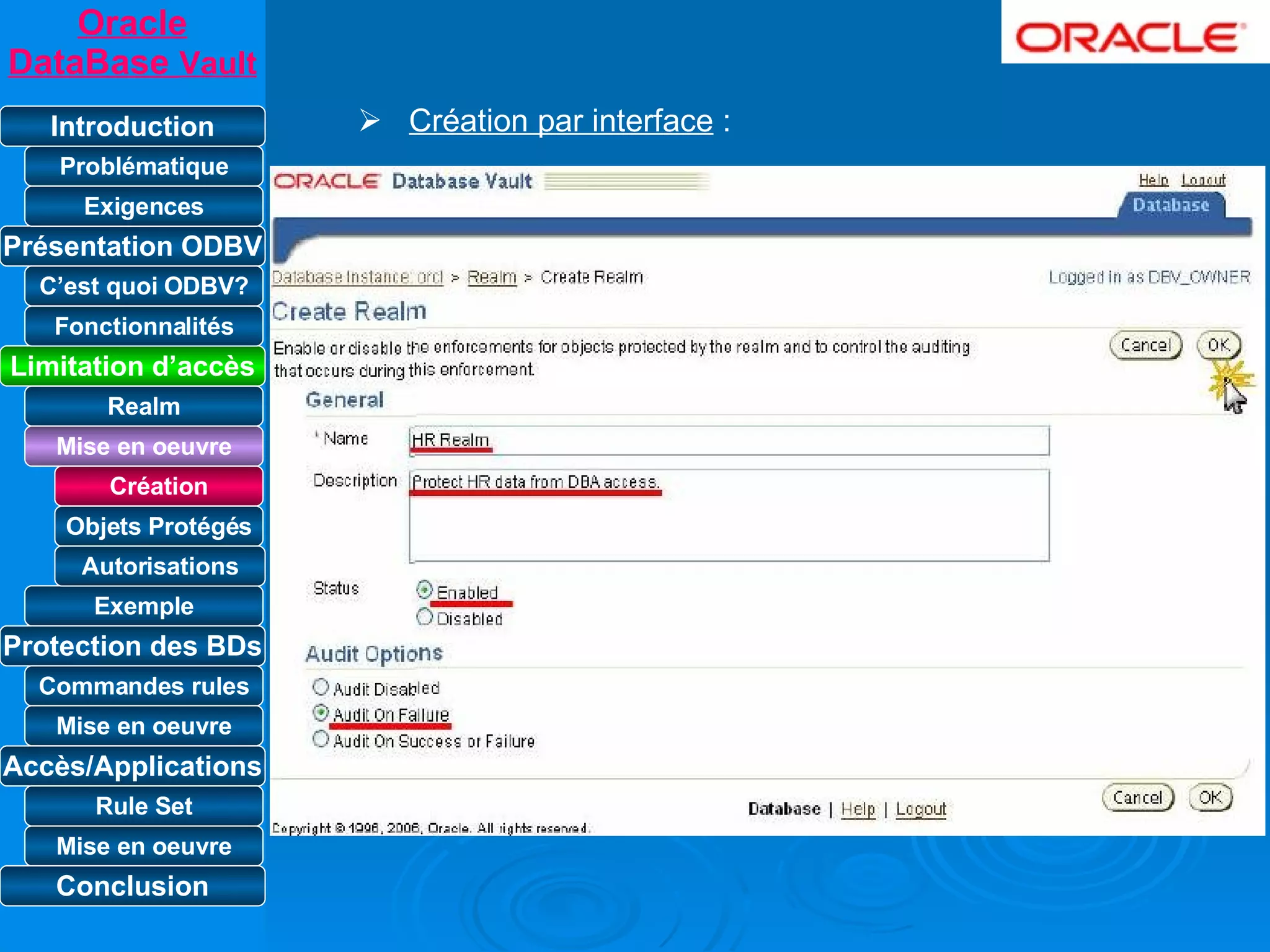Select the Enabled status radio button
Screen dimensions: 1270x952
pos(424,589)
